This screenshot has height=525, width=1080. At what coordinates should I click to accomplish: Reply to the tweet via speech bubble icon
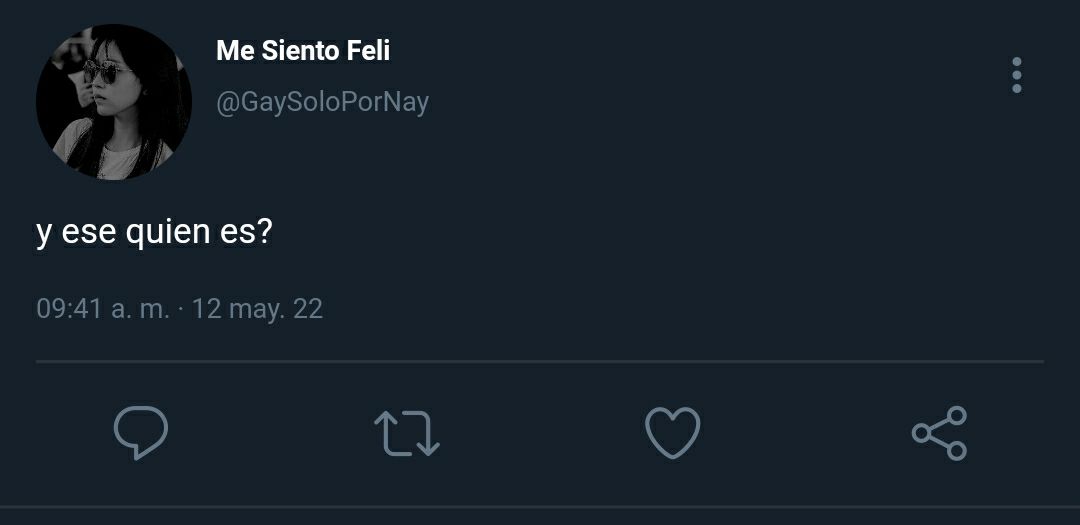pyautogui.click(x=141, y=433)
